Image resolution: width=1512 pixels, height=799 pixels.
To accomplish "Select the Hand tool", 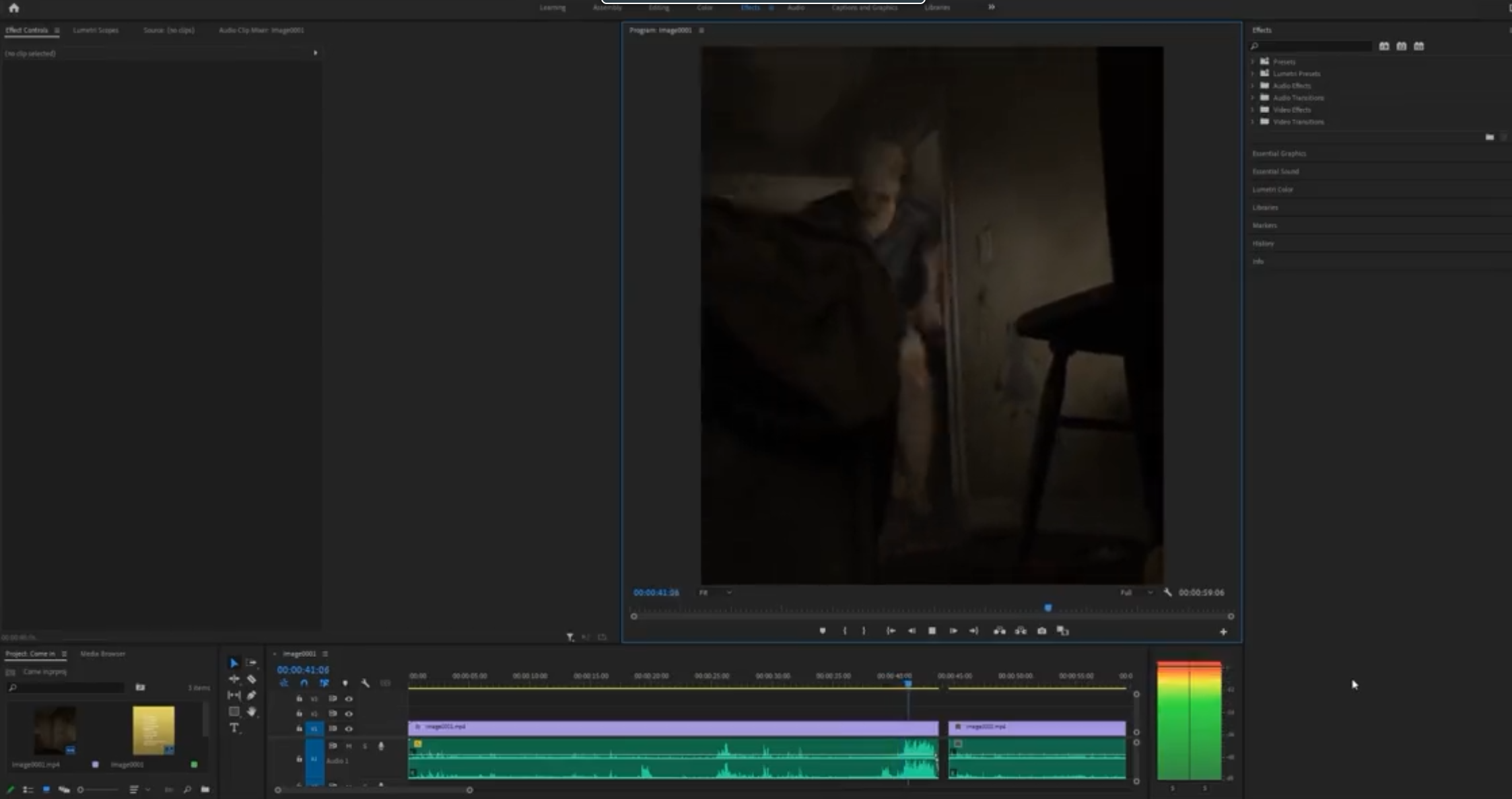I will [251, 711].
